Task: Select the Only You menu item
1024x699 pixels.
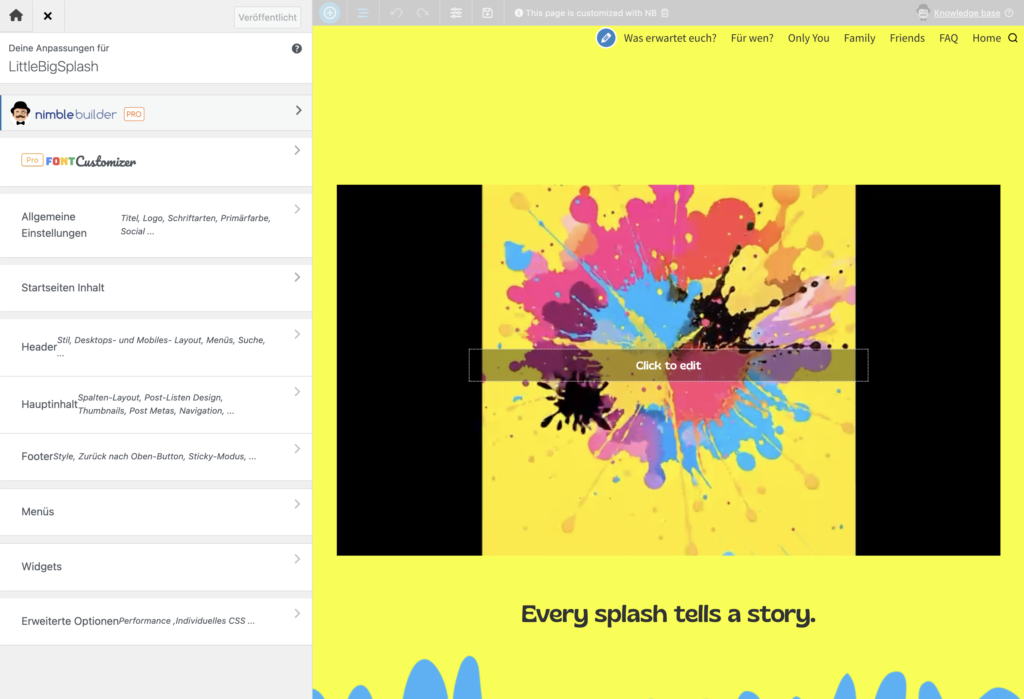Action: (808, 38)
